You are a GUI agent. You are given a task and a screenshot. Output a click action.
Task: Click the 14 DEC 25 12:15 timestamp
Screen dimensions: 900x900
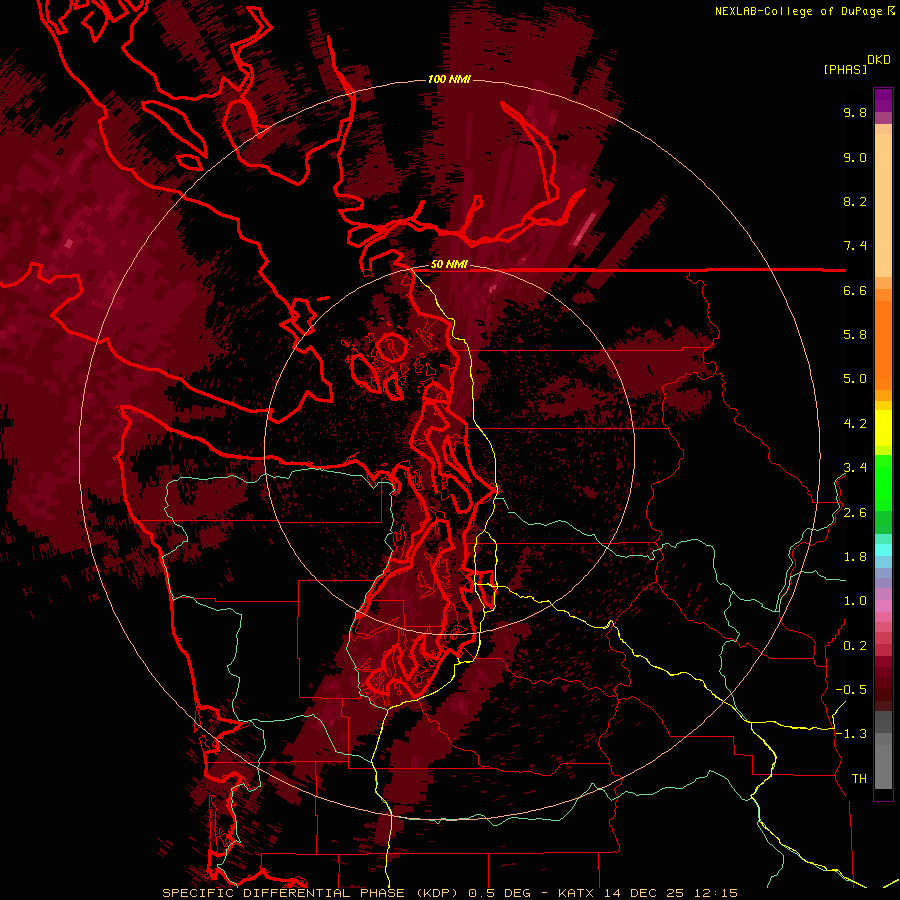pos(670,893)
